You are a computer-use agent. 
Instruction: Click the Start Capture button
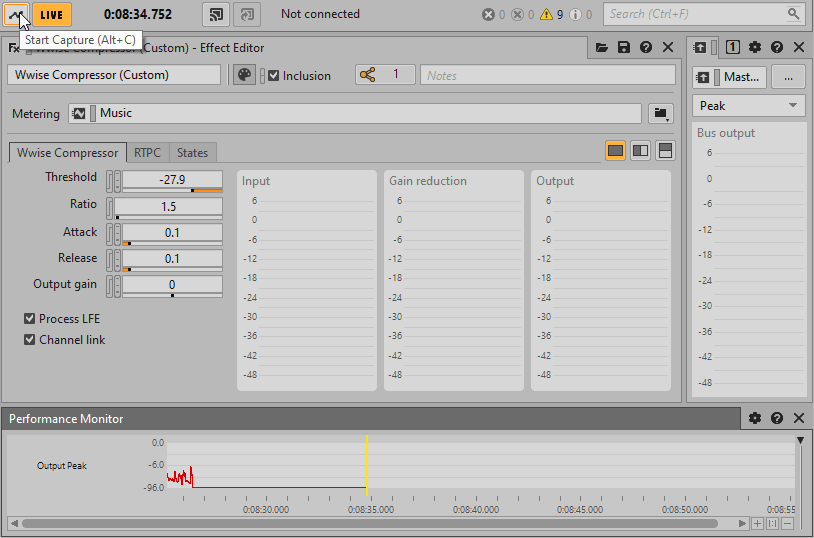tap(17, 14)
